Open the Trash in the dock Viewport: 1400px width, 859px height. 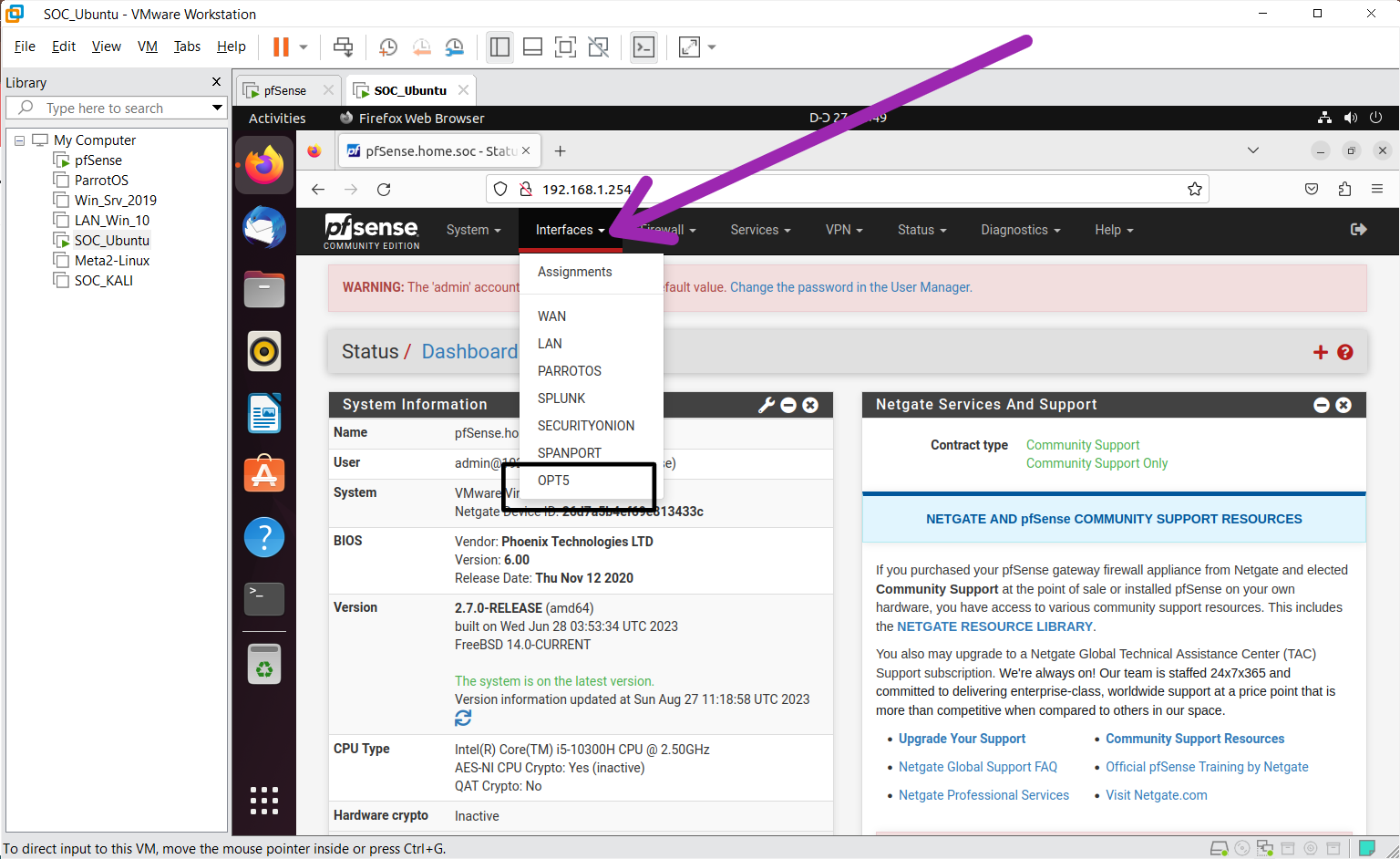click(264, 664)
